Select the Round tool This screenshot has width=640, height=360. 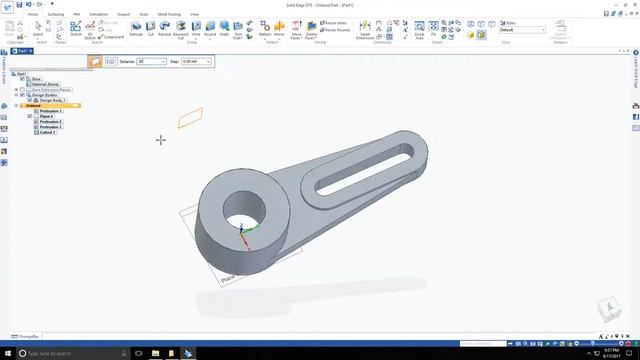(x=210, y=29)
